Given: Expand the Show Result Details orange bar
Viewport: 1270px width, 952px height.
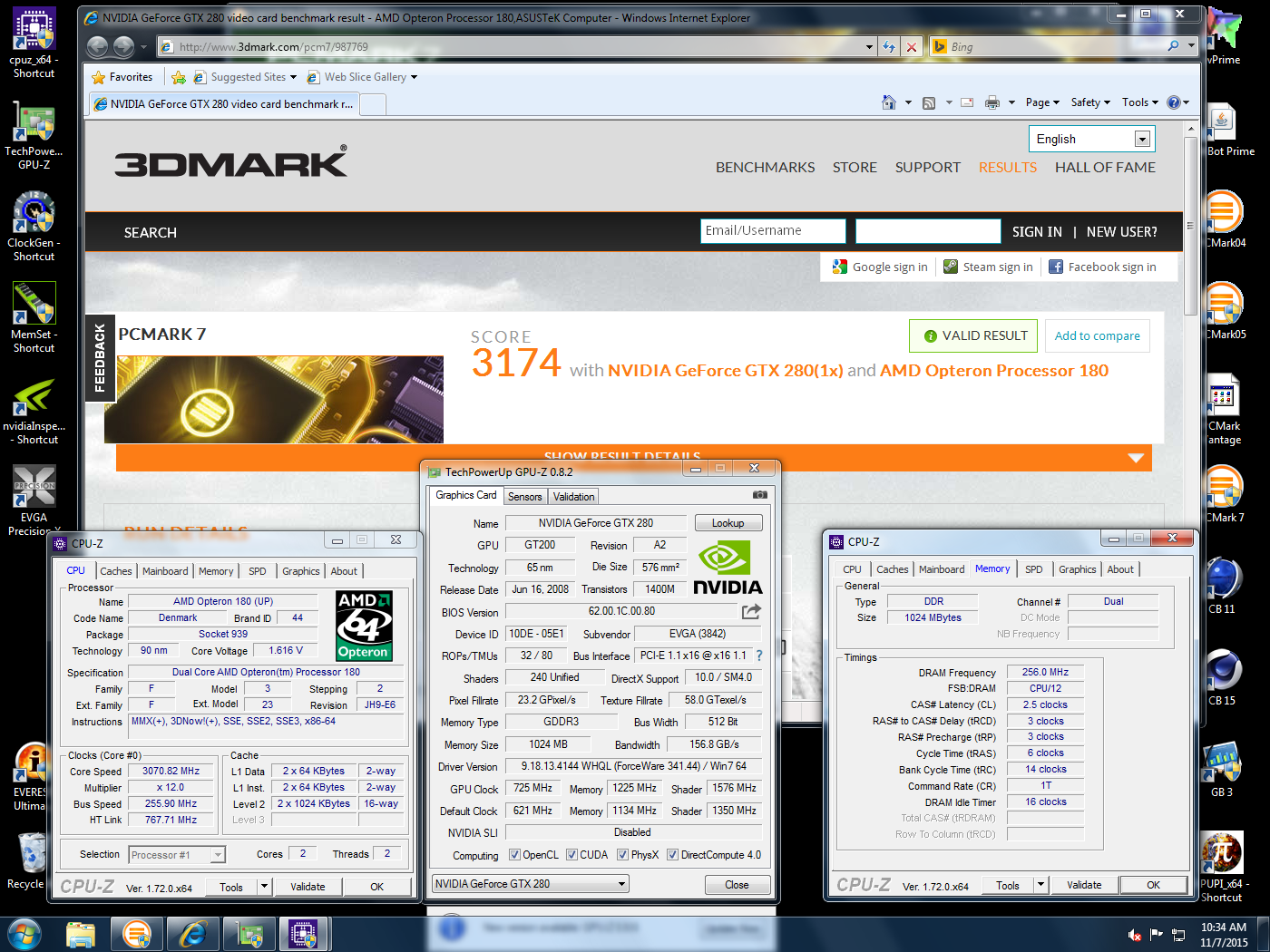Looking at the screenshot, I should coord(634,457).
